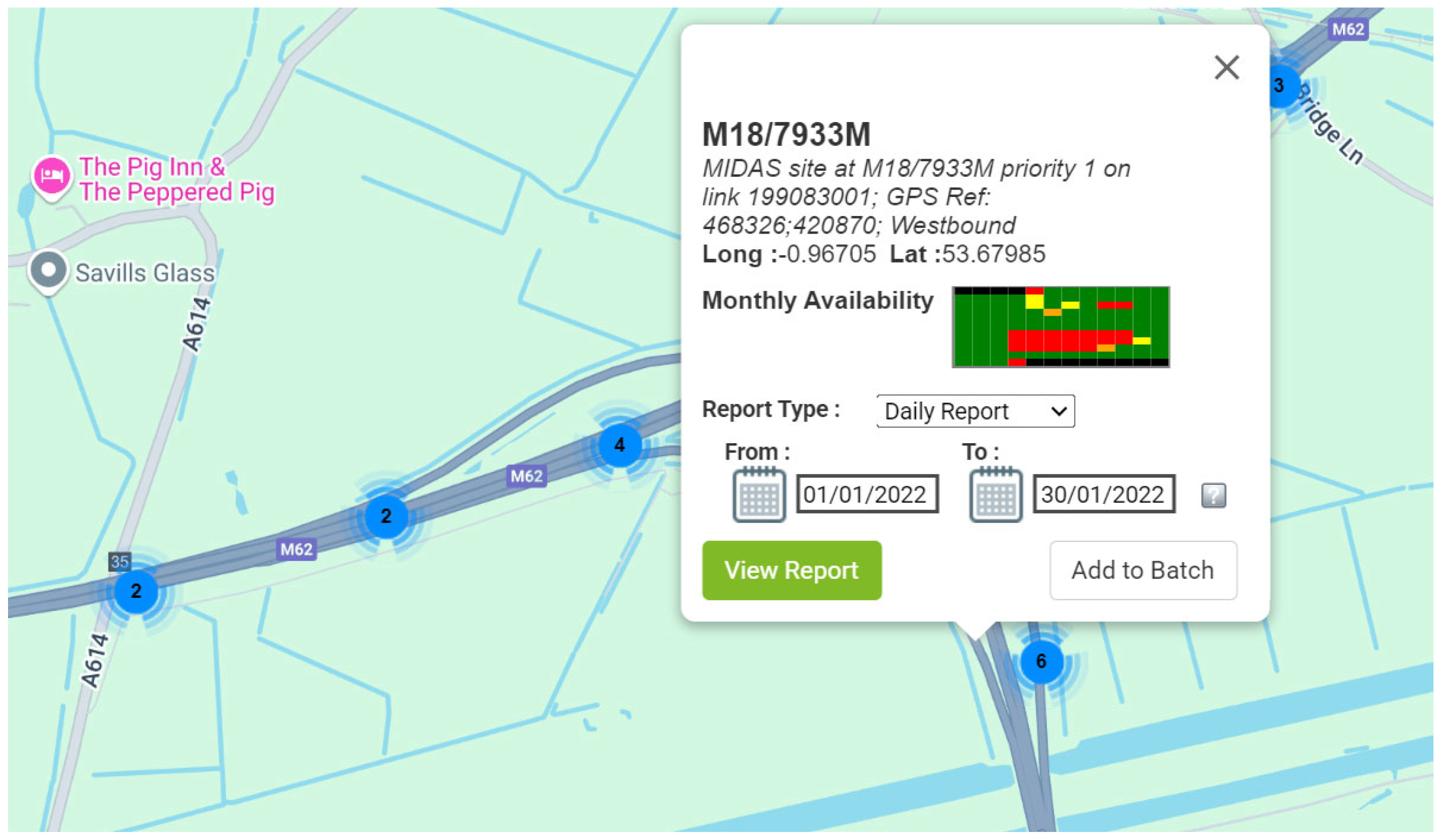Click the cluster marker labeled 6
Image resolution: width=1441 pixels, height=840 pixels.
tap(1041, 662)
